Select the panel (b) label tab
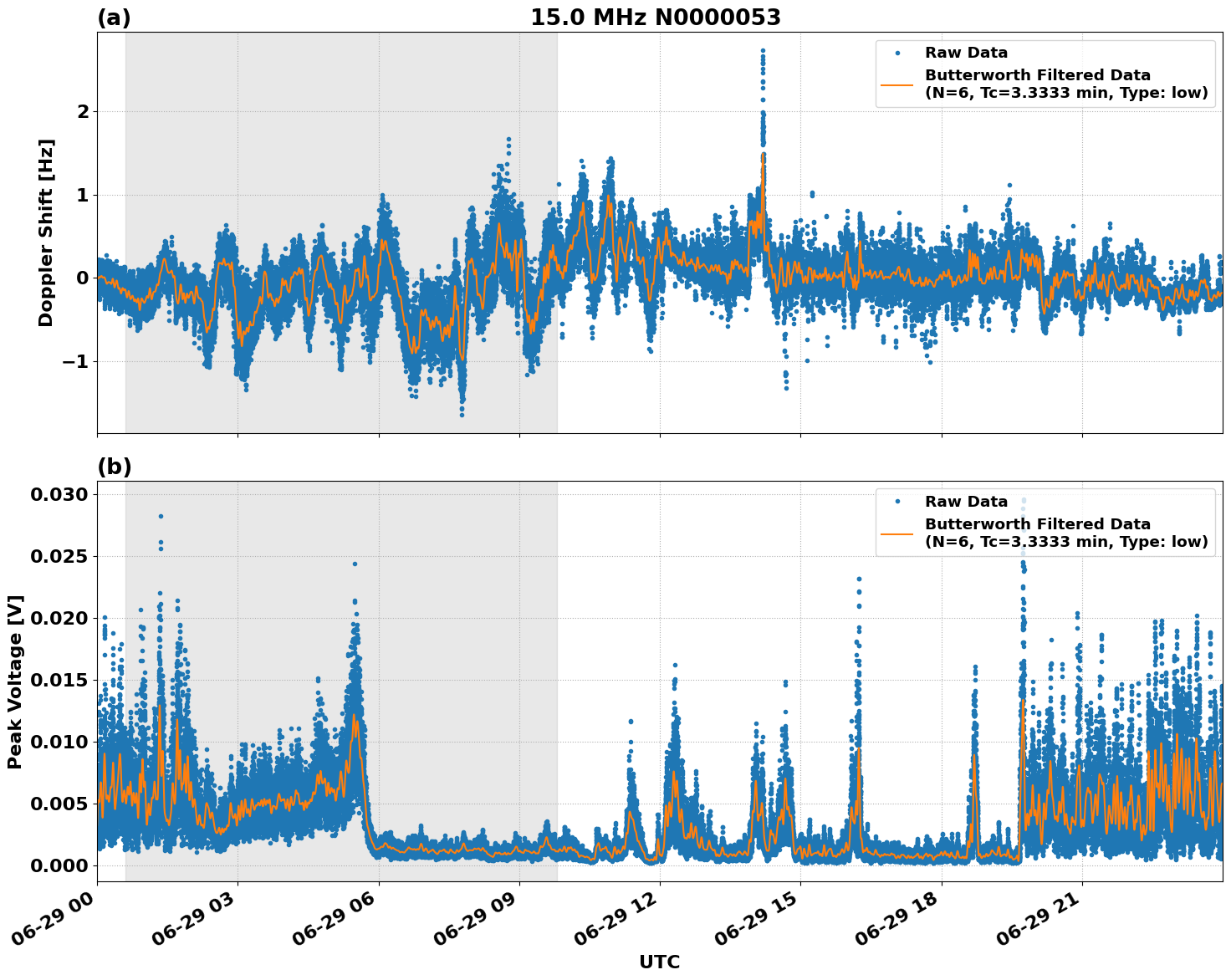 pyautogui.click(x=115, y=466)
